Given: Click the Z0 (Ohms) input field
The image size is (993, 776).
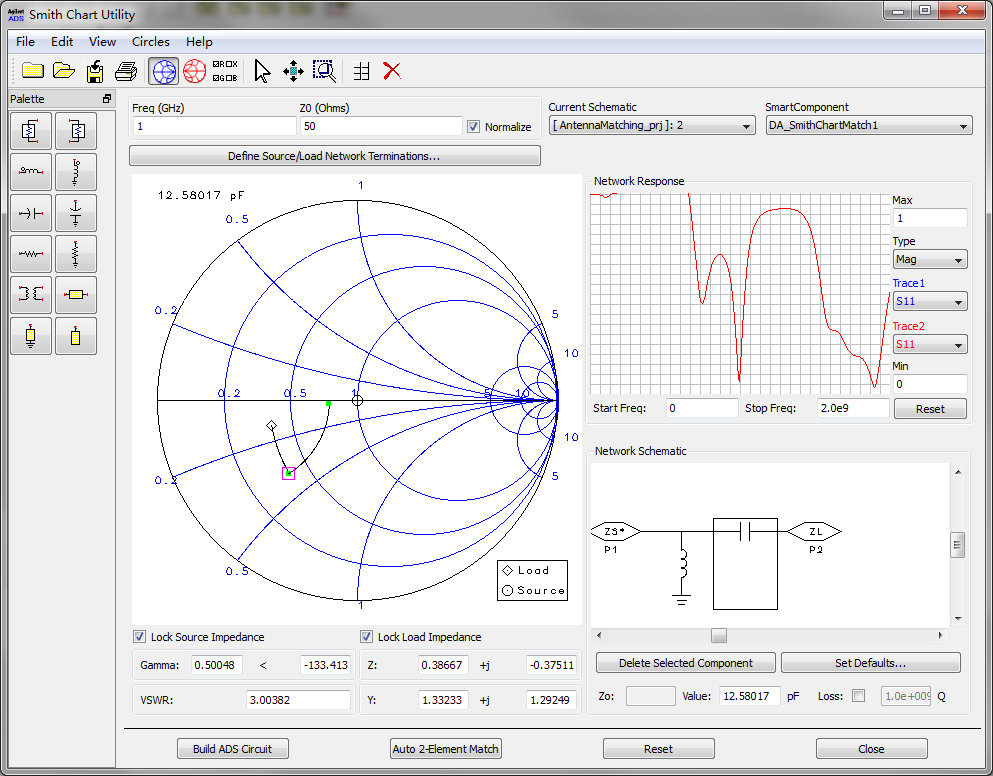Looking at the screenshot, I should pyautogui.click(x=381, y=126).
